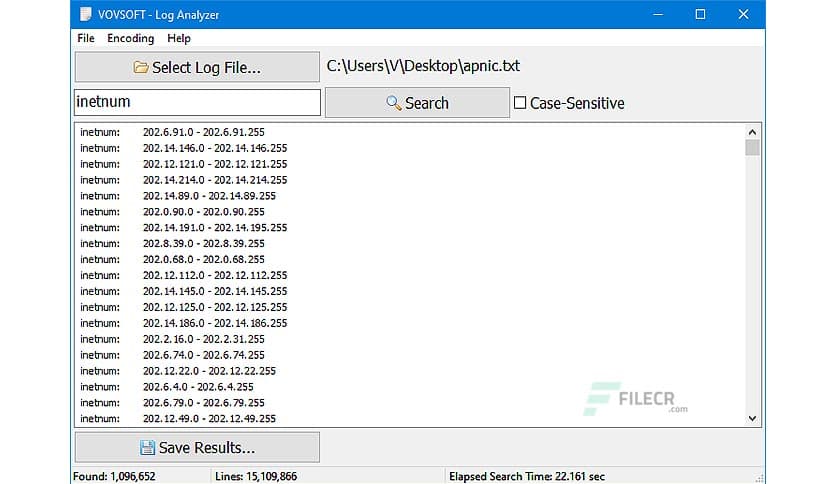Click the floppy disk icon on Save Results

(147, 447)
